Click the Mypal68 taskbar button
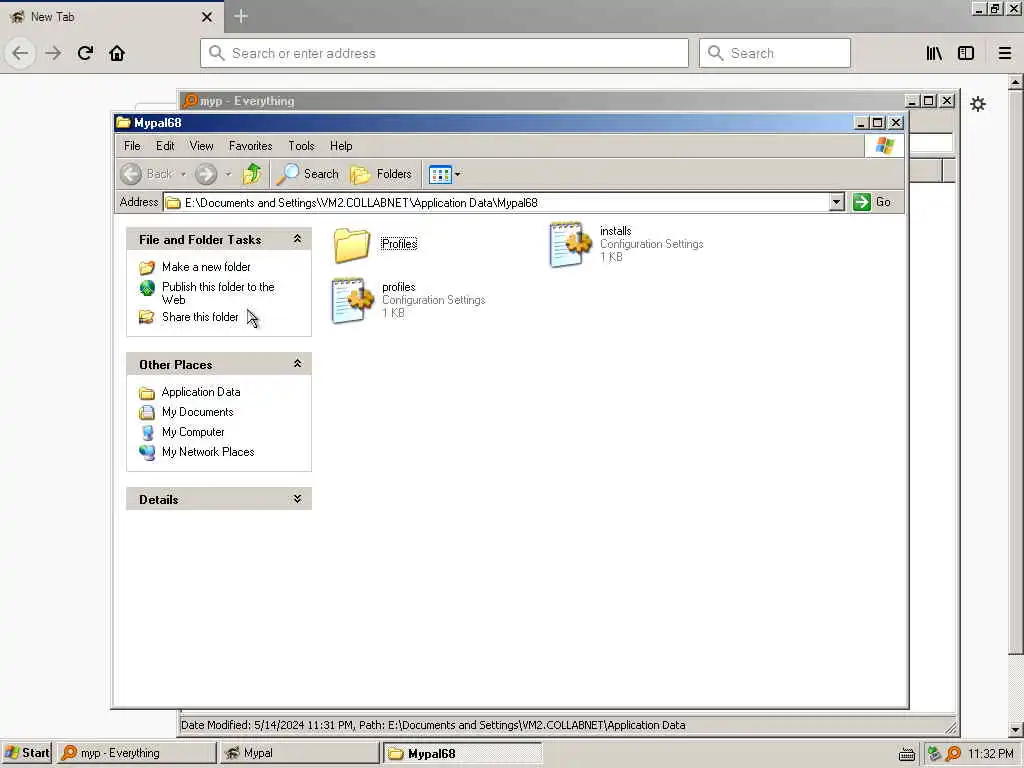The height and width of the screenshot is (768, 1024). pos(462,753)
